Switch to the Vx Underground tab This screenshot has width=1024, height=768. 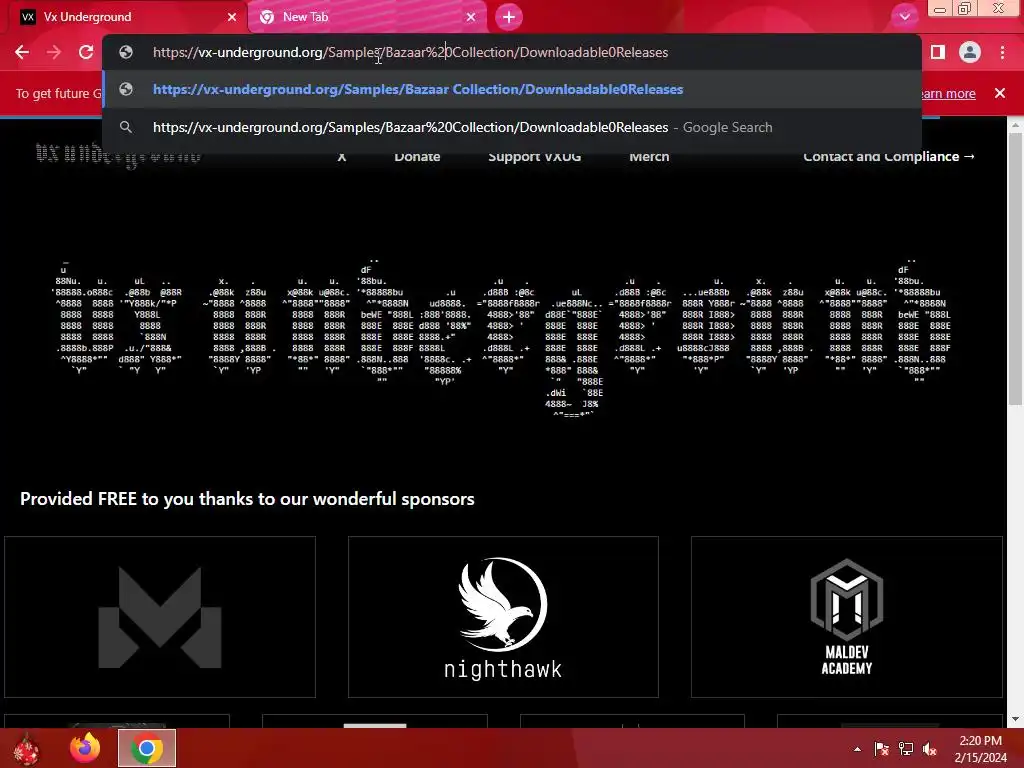pos(124,18)
